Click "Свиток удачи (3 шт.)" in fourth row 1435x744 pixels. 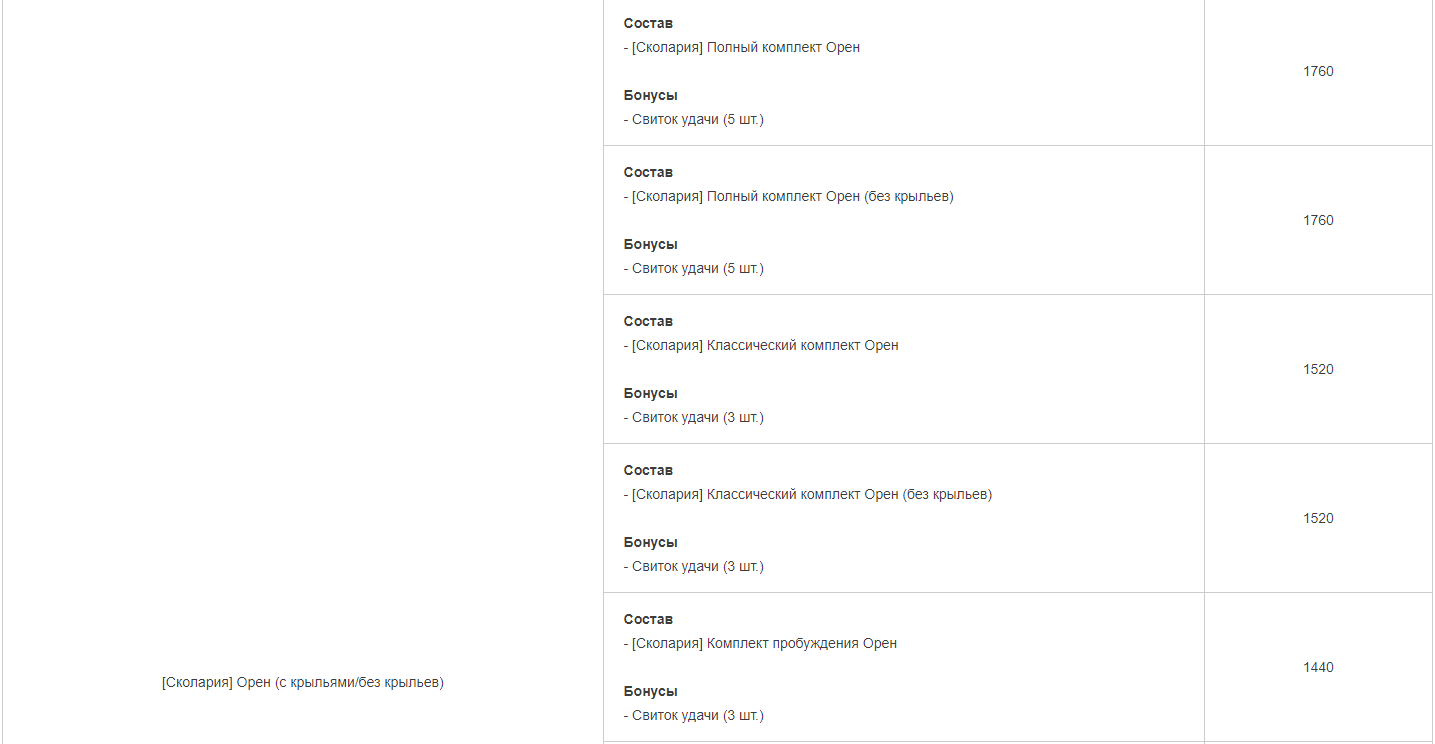(x=698, y=566)
